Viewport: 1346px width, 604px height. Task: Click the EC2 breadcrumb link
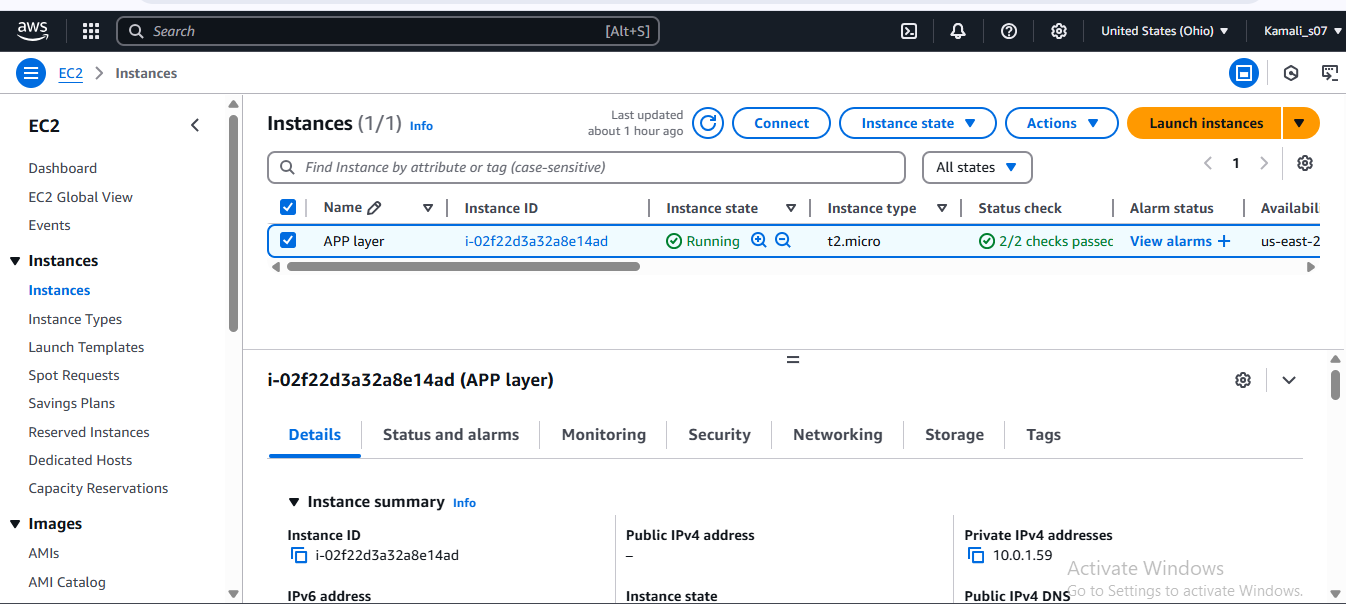pyautogui.click(x=70, y=73)
